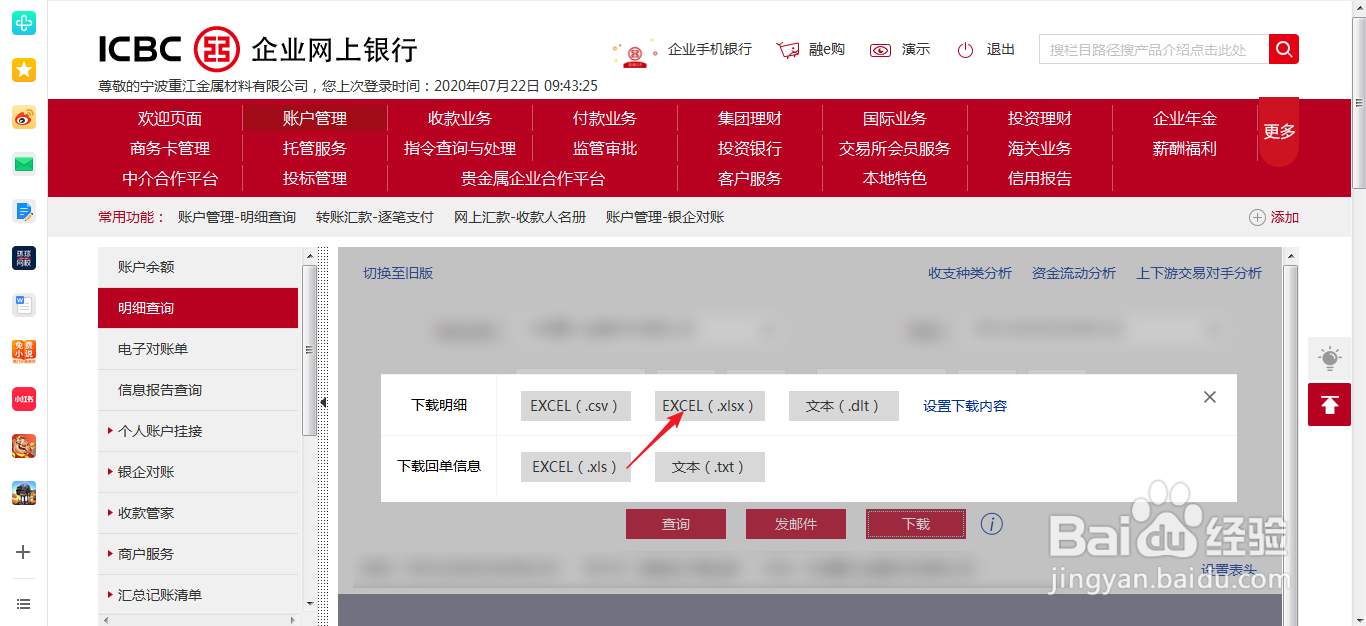Image resolution: width=1366 pixels, height=626 pixels.
Task: Click the search input field
Action: (x=1154, y=49)
